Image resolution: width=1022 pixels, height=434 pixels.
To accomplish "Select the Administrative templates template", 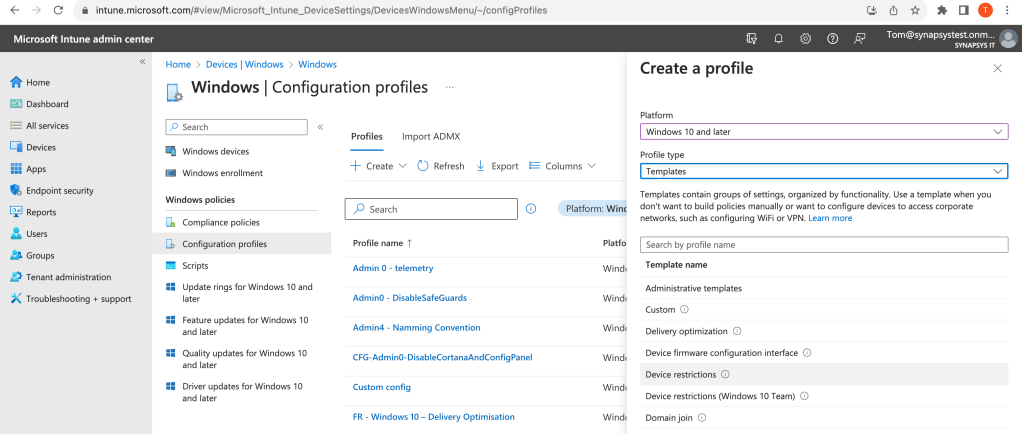I will pyautogui.click(x=693, y=288).
